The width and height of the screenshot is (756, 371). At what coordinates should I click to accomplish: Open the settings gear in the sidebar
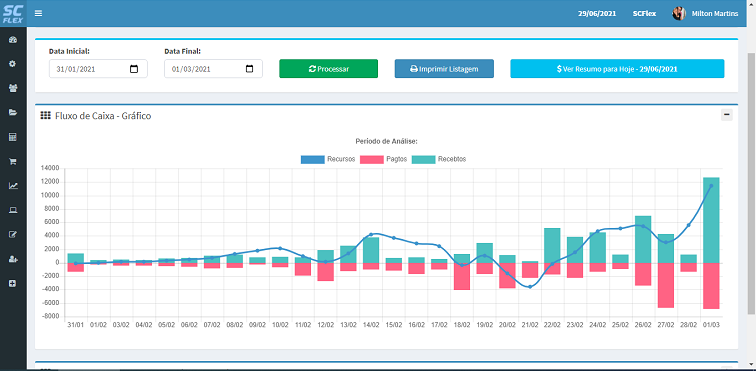[13, 64]
